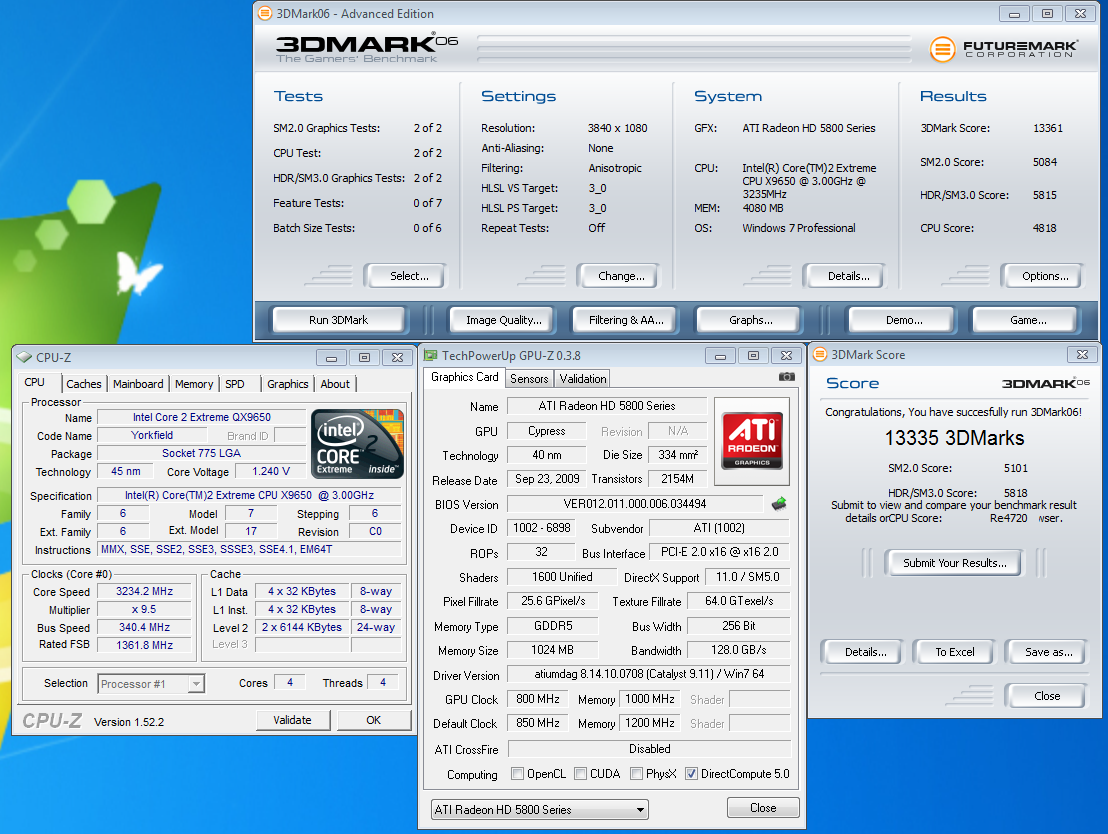Click the GPU-Z title bar icon
1108x834 pixels.
click(431, 356)
